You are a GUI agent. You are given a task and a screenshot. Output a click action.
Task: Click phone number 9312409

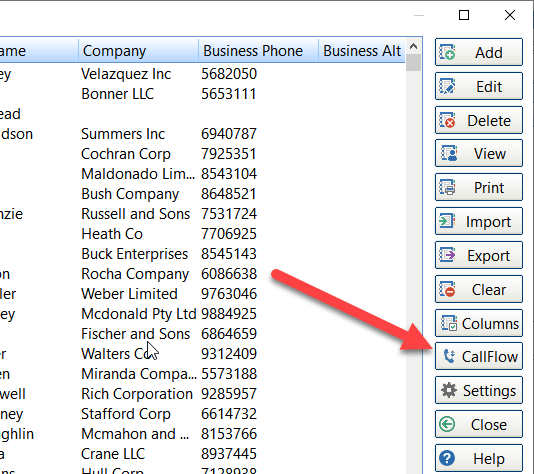click(x=229, y=354)
